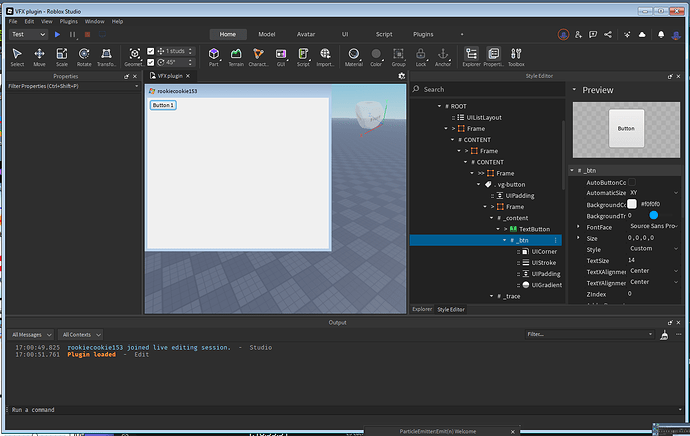Screen dimensions: 690x436
Task: Open the All Contexts dropdown
Action: tap(81, 335)
